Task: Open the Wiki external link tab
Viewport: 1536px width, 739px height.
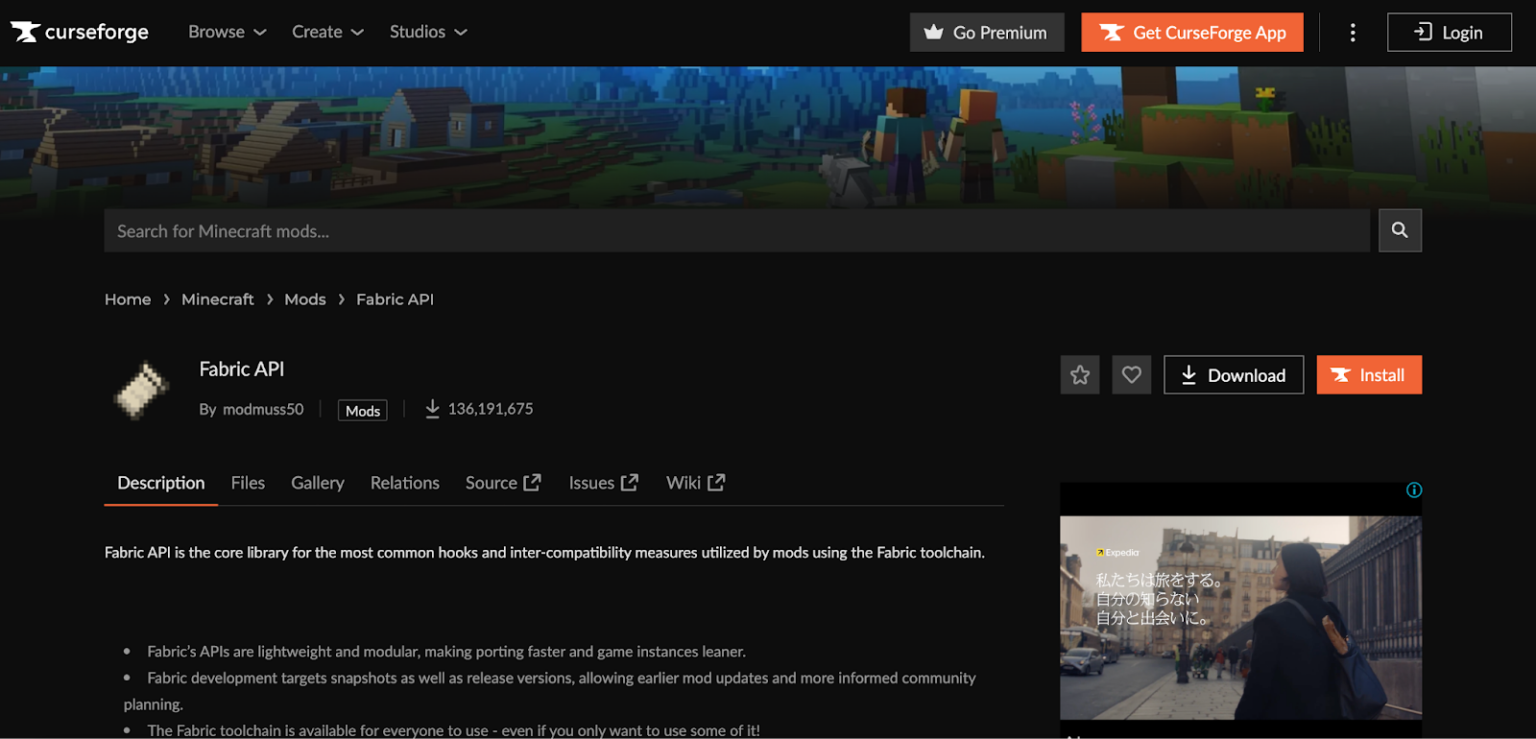Action: pos(695,483)
